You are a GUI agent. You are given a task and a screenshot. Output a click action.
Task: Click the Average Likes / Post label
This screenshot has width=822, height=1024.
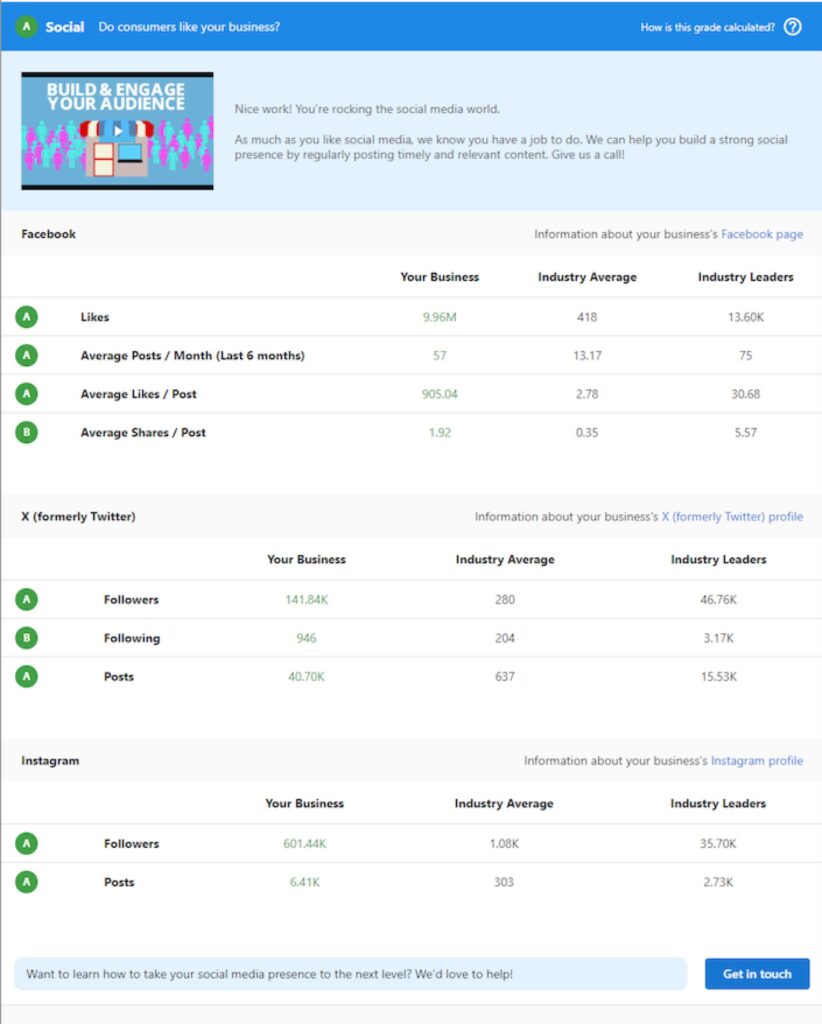coord(138,394)
